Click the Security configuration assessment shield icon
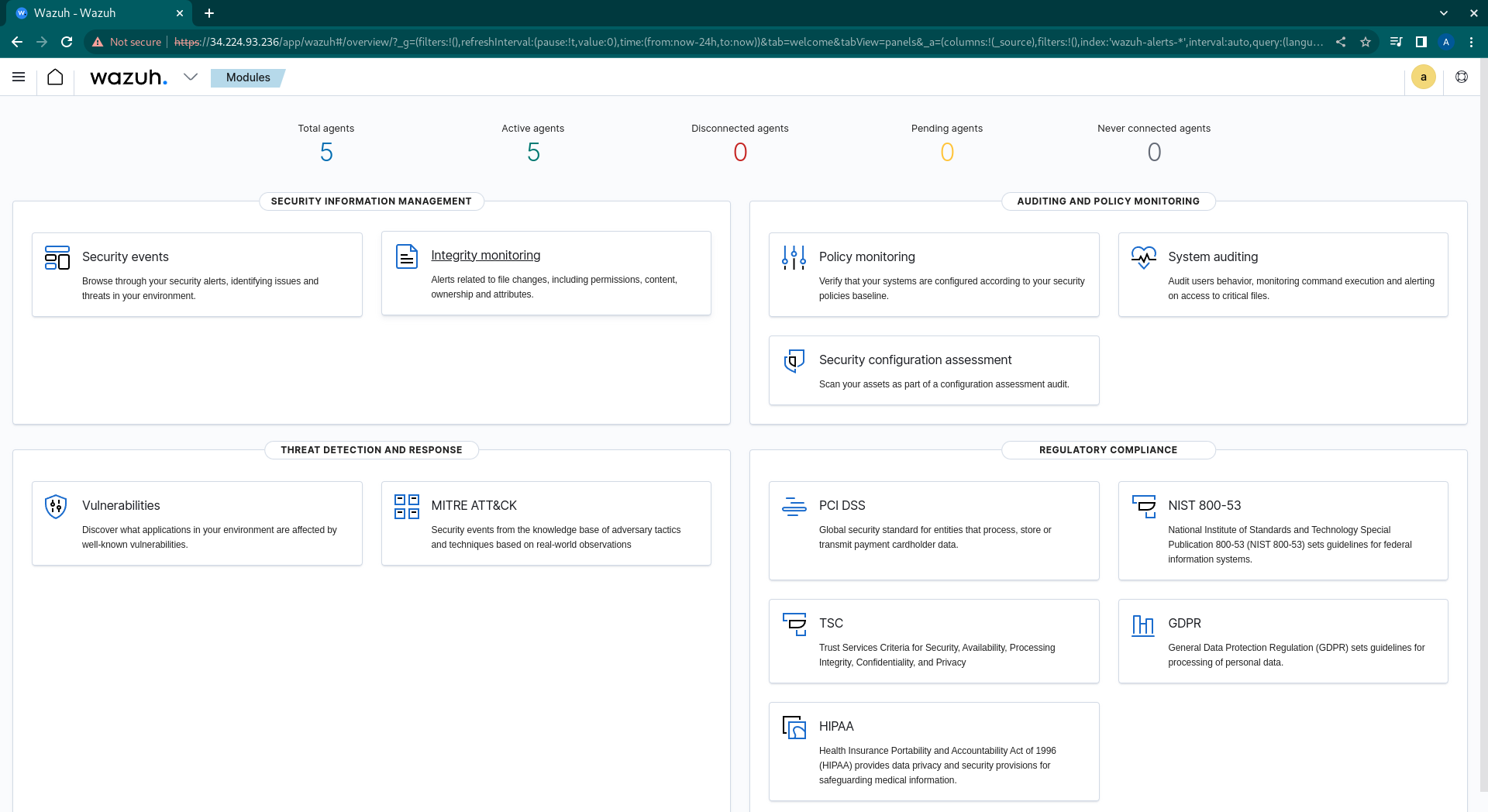 [x=794, y=361]
